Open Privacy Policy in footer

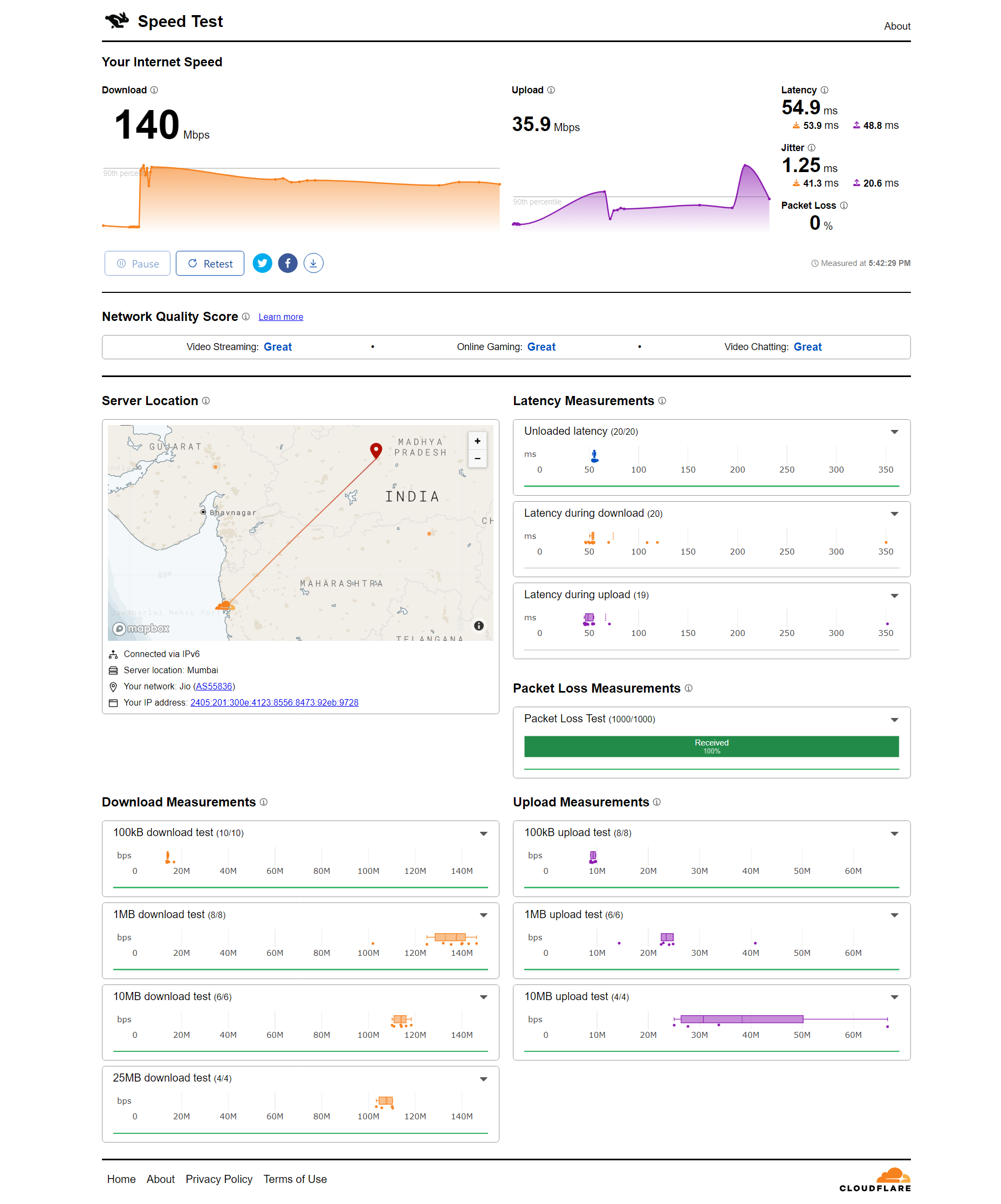(218, 1179)
